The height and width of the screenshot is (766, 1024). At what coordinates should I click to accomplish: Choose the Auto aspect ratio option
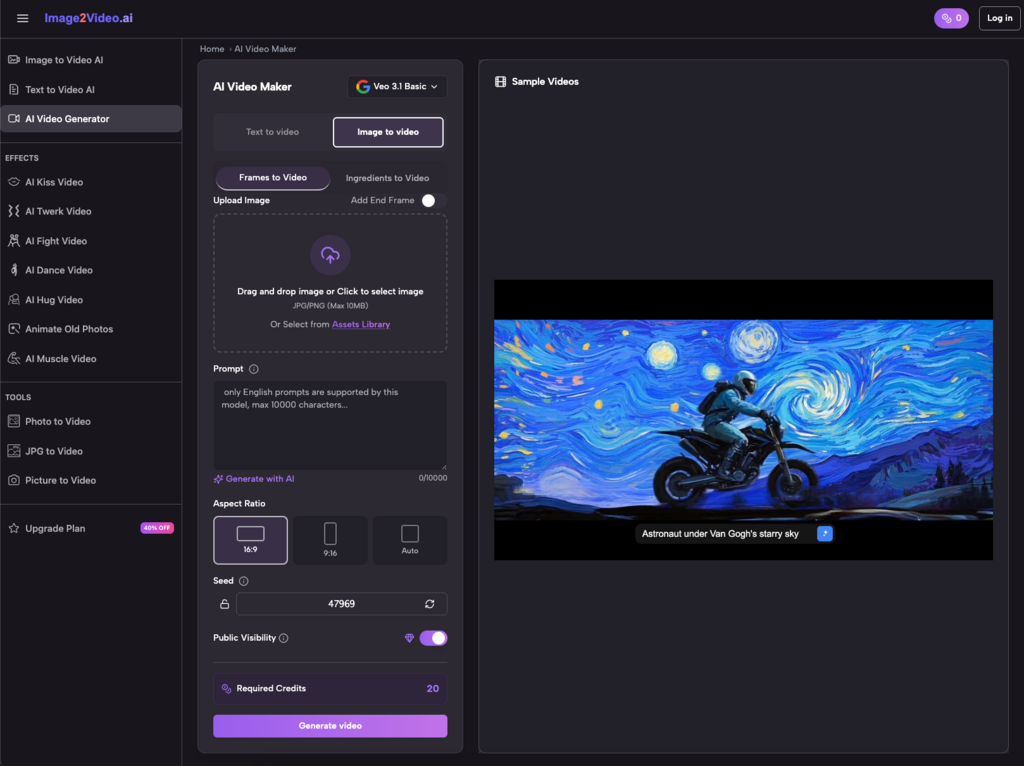[x=410, y=540]
